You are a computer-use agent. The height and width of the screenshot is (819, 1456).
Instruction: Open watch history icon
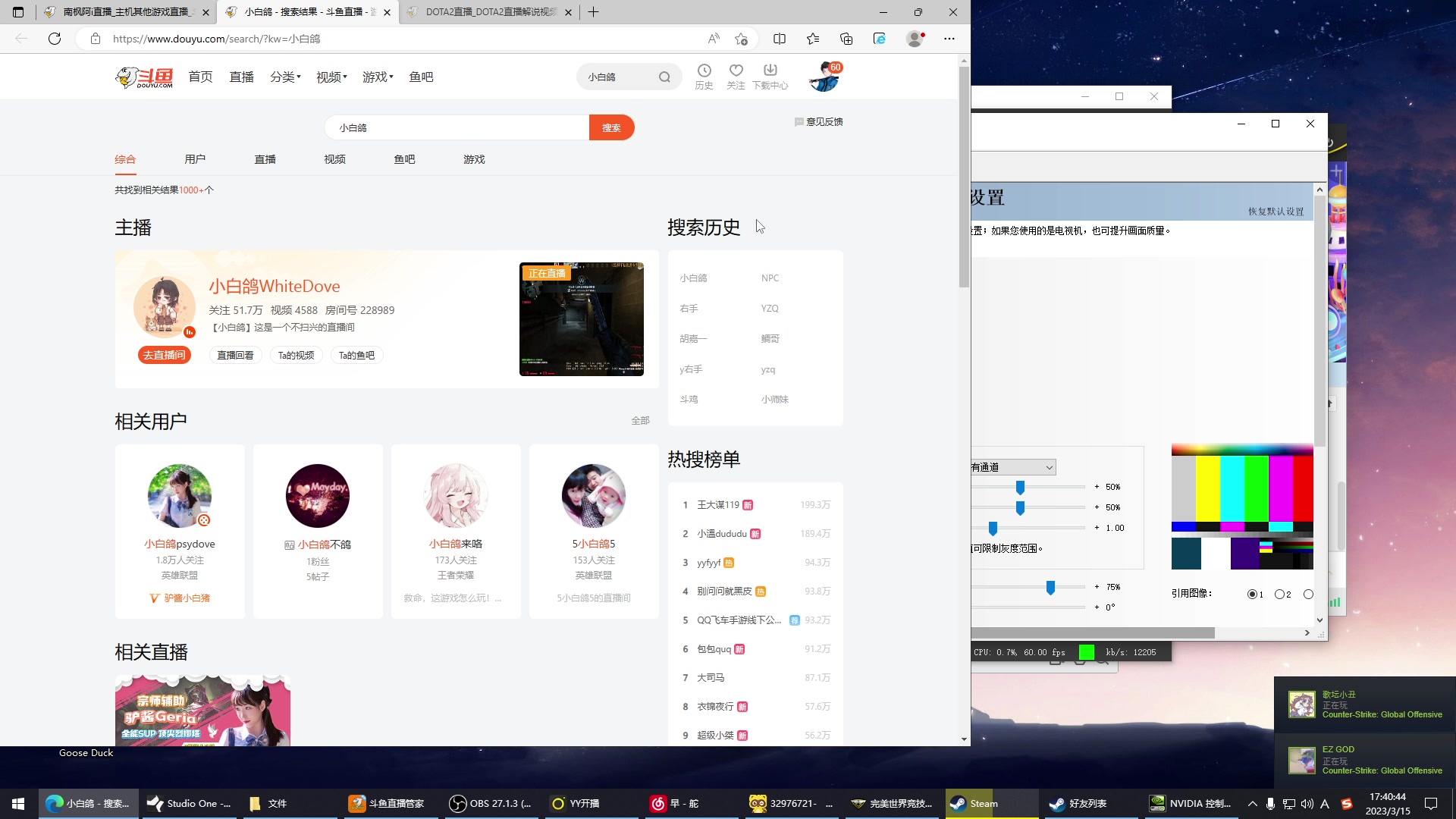coord(704,77)
